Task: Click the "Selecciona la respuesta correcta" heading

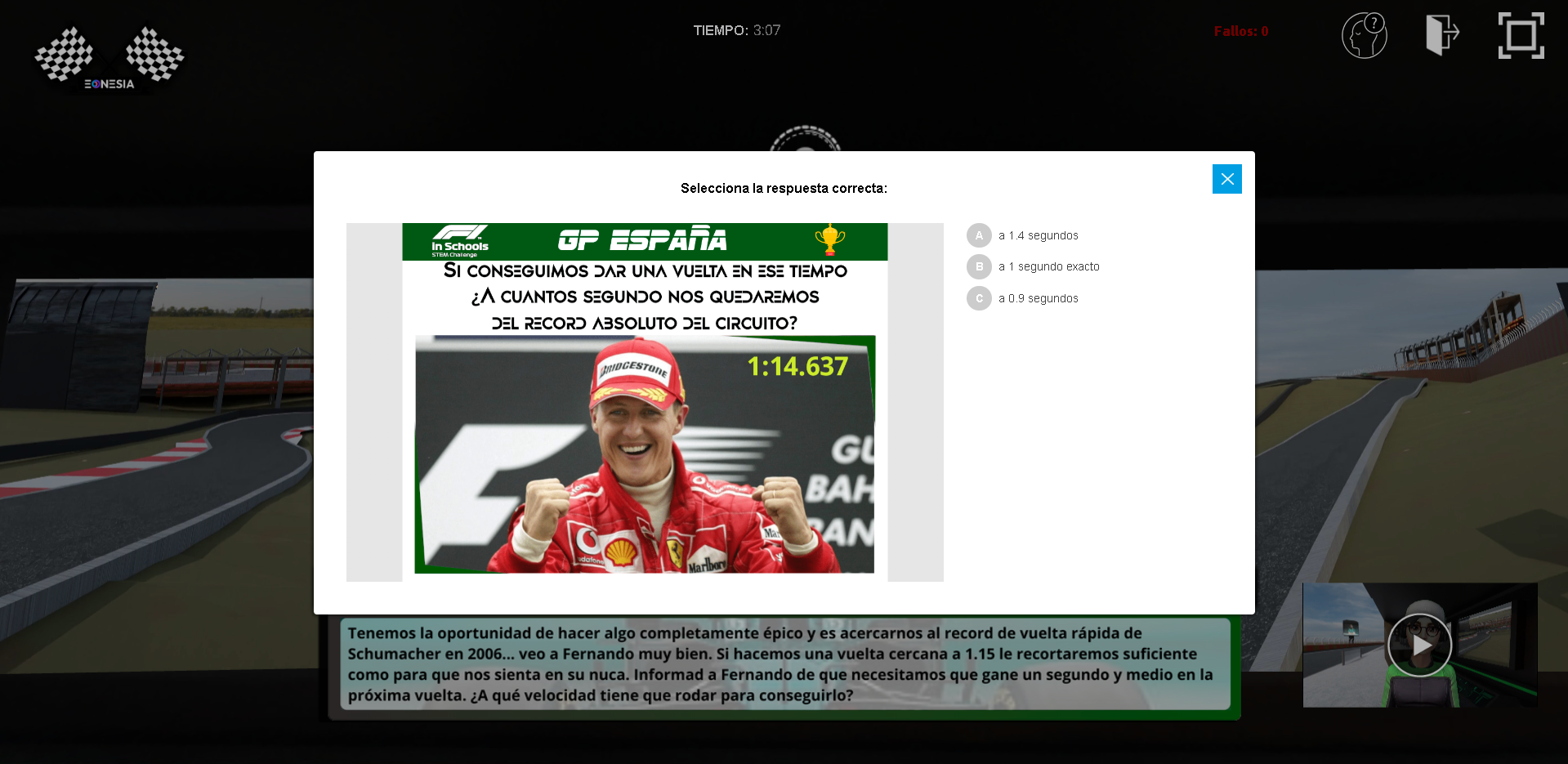Action: pyautogui.click(x=784, y=188)
